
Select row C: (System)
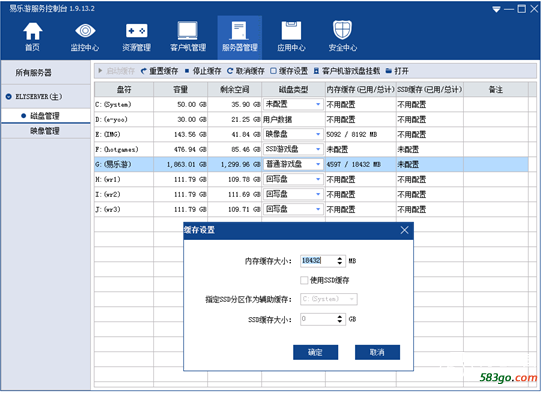311,104
